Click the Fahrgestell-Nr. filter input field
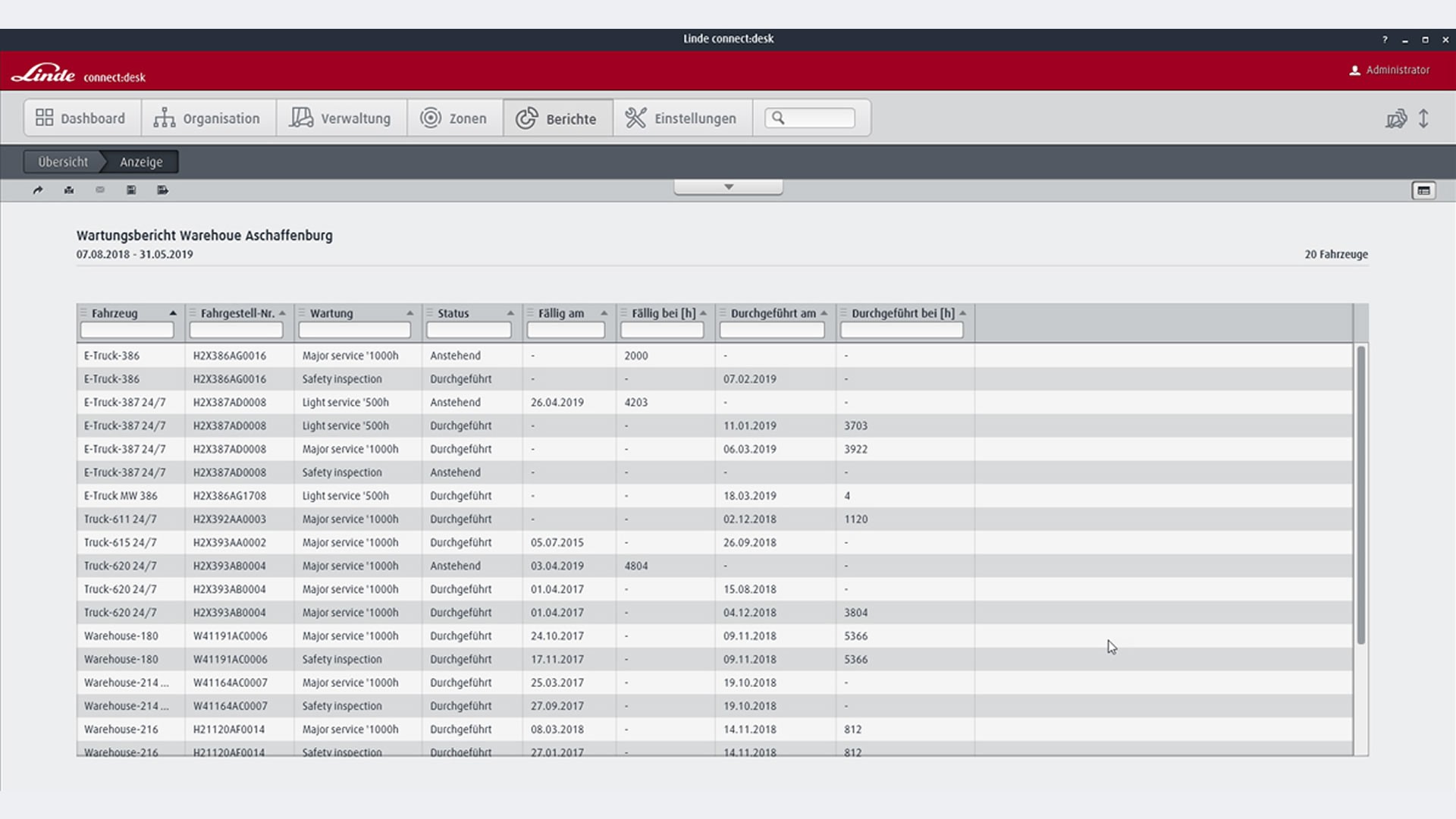Screen dimensions: 1456x819 click(x=237, y=330)
